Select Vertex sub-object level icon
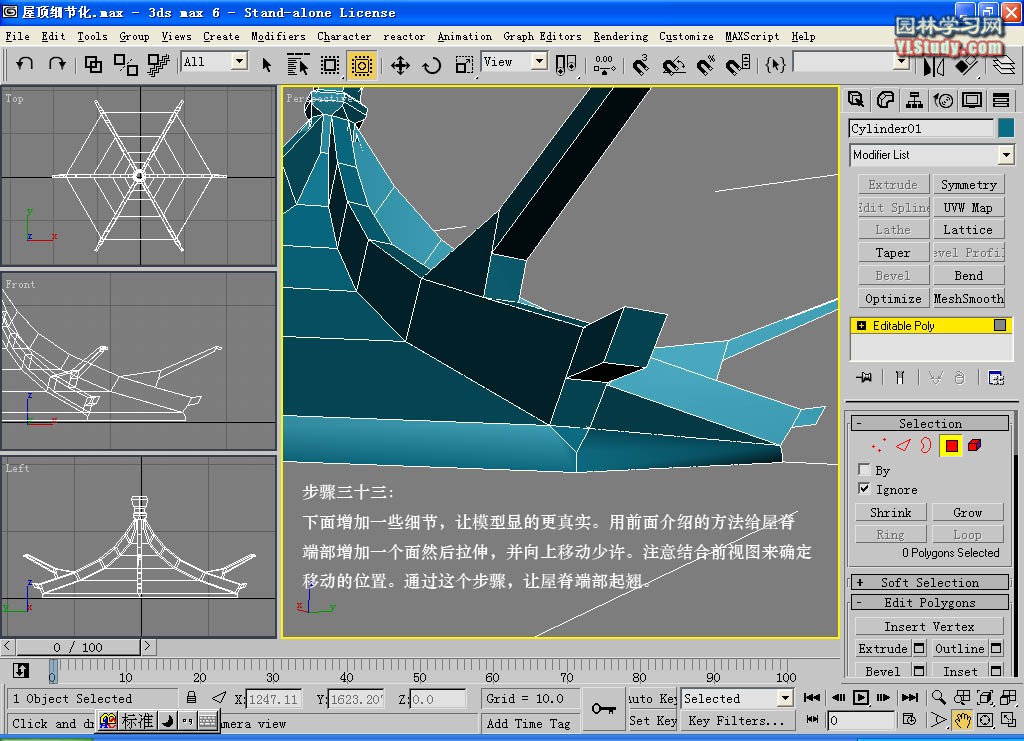This screenshot has height=741, width=1024. pyautogui.click(x=880, y=446)
